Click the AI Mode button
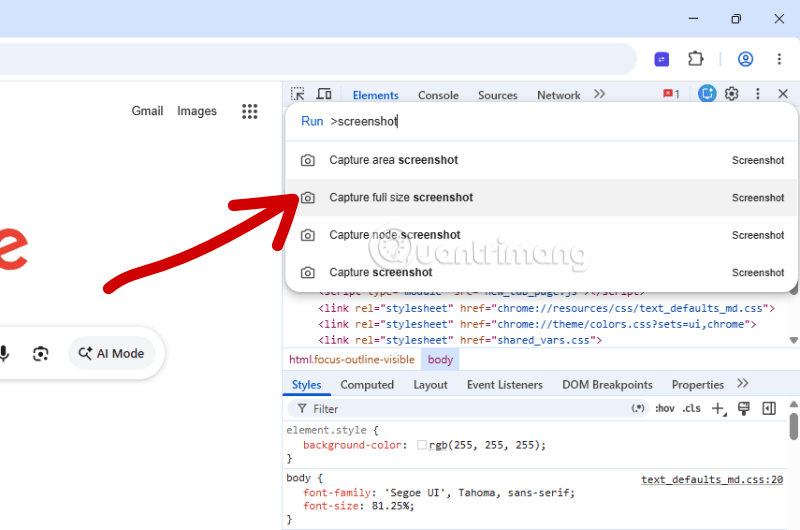800x530 pixels. pos(112,354)
